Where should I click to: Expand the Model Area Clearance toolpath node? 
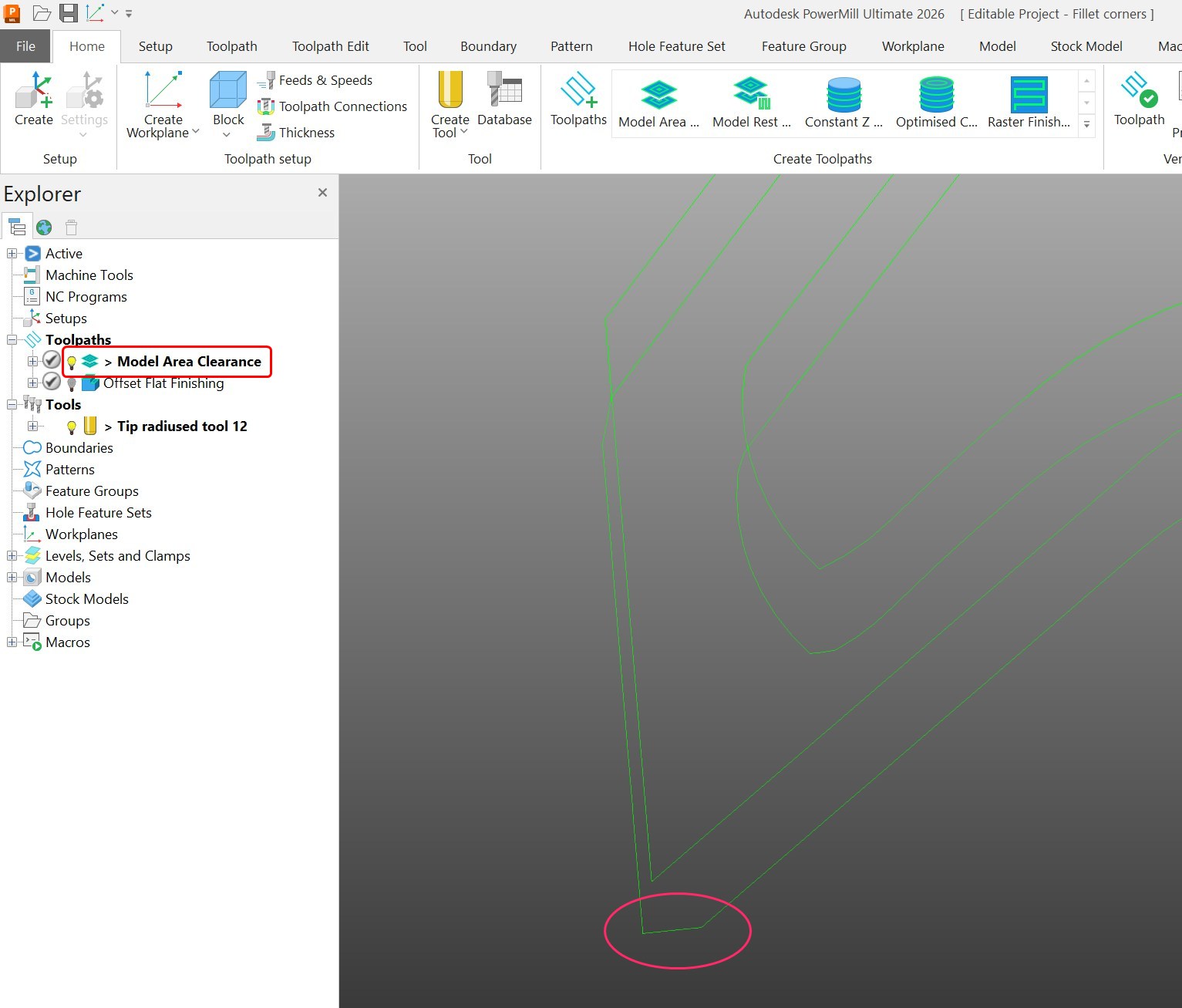click(32, 361)
